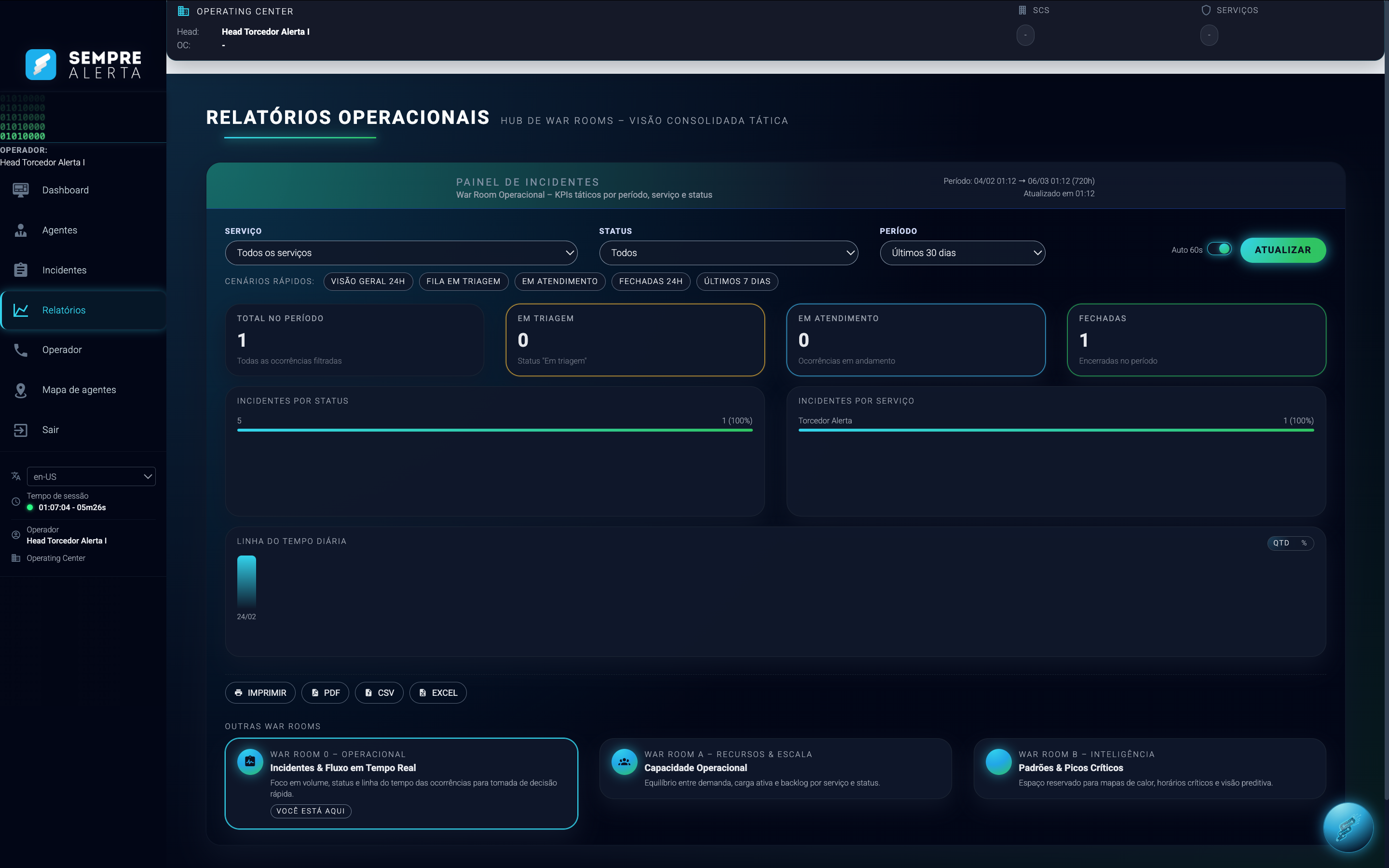Open the Serviço dropdown

click(401, 253)
